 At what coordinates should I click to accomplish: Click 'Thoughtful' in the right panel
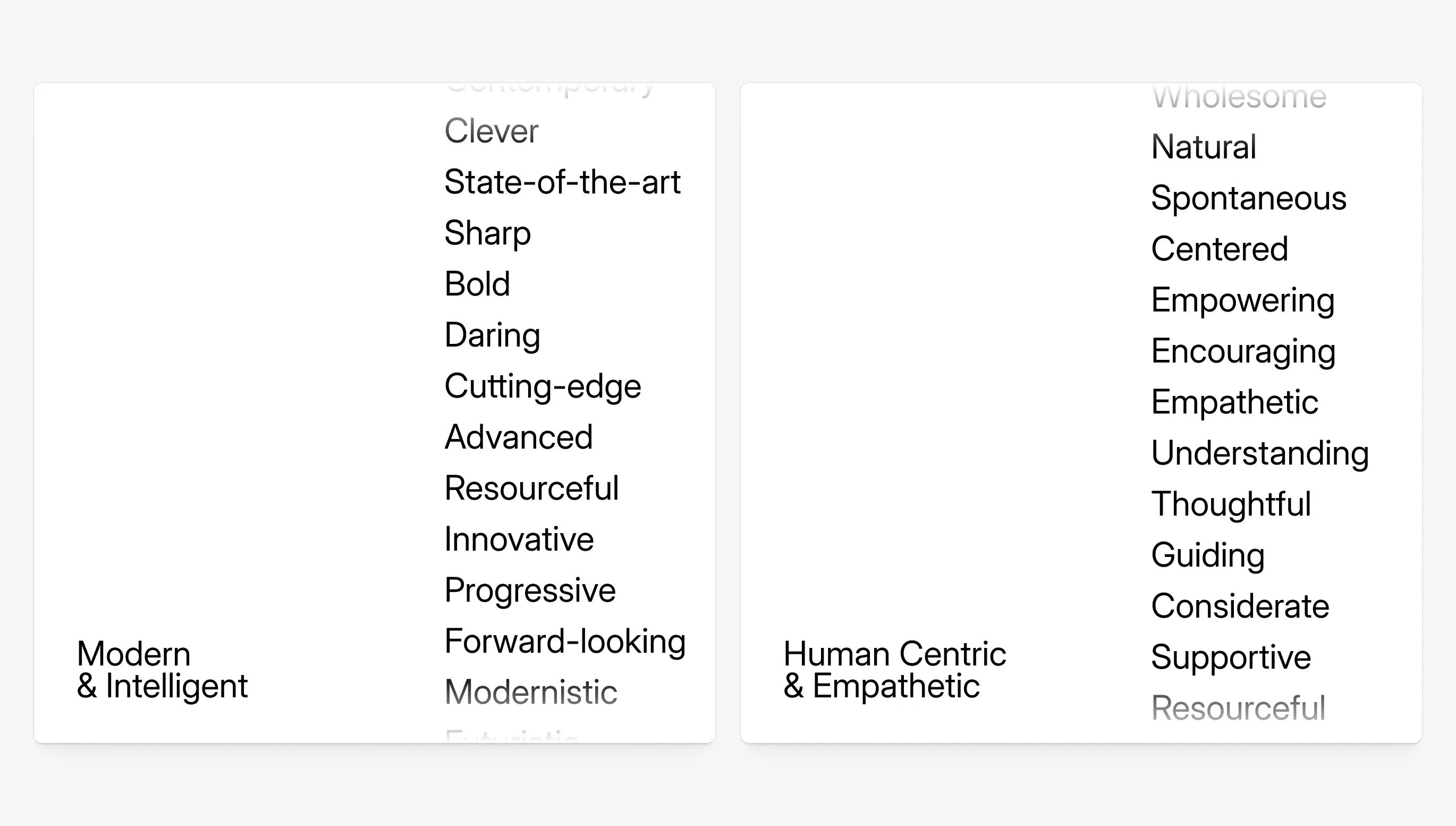click(1231, 503)
